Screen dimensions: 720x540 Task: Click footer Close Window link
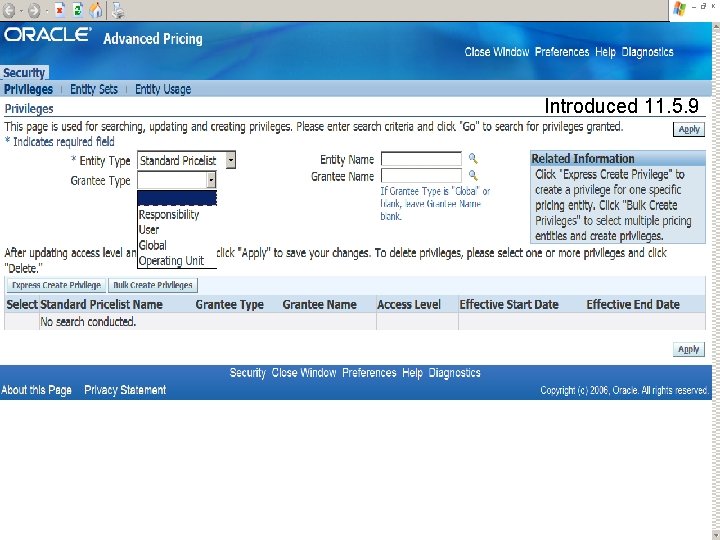click(x=304, y=372)
